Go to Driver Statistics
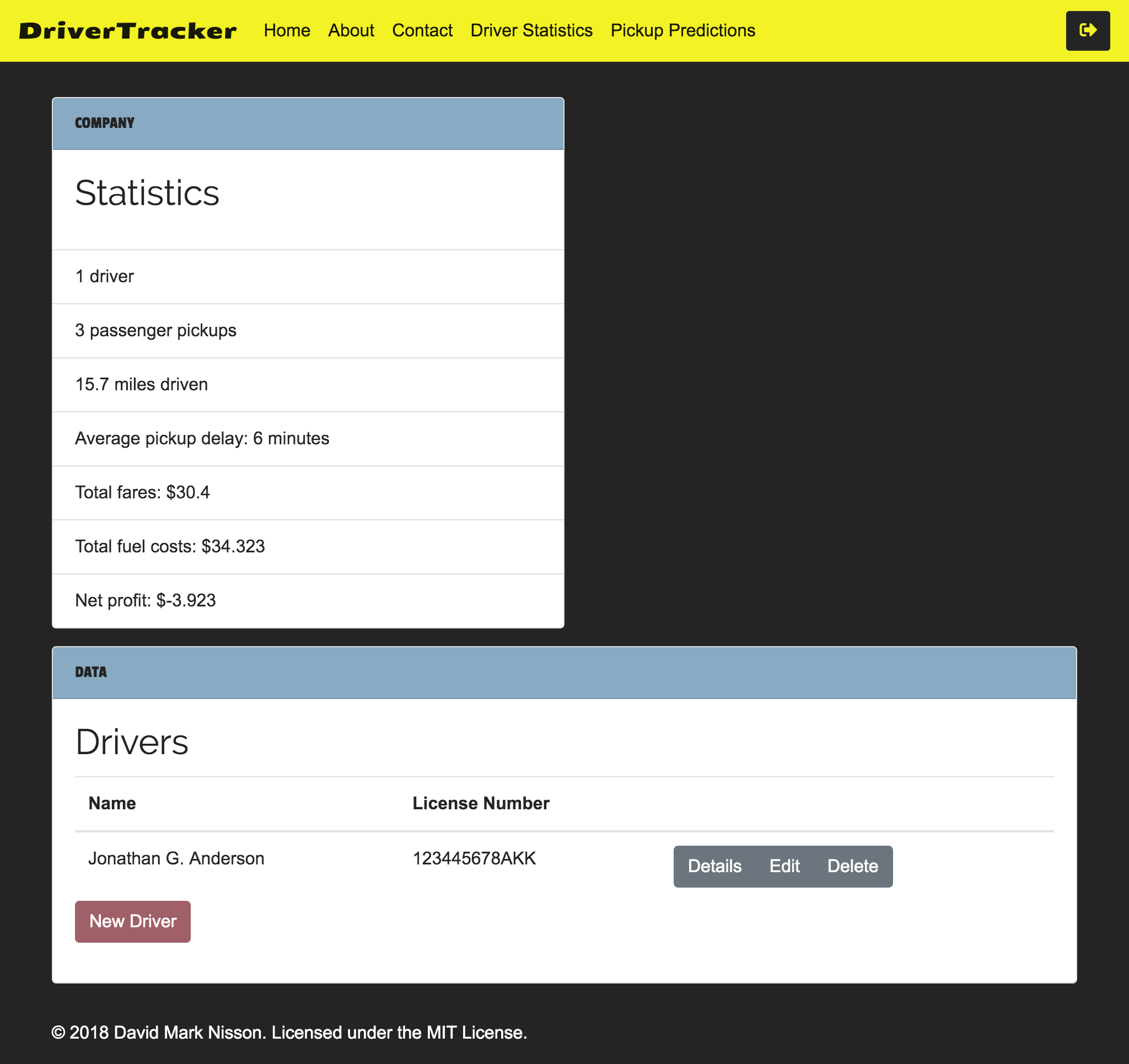1129x1064 pixels. [531, 31]
